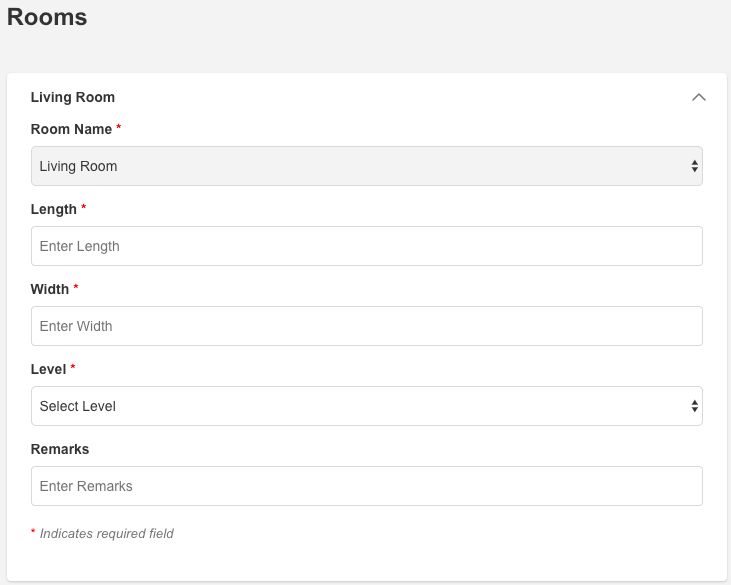Click the Rooms page heading
This screenshot has height=585, width=731.
pyautogui.click(x=47, y=17)
